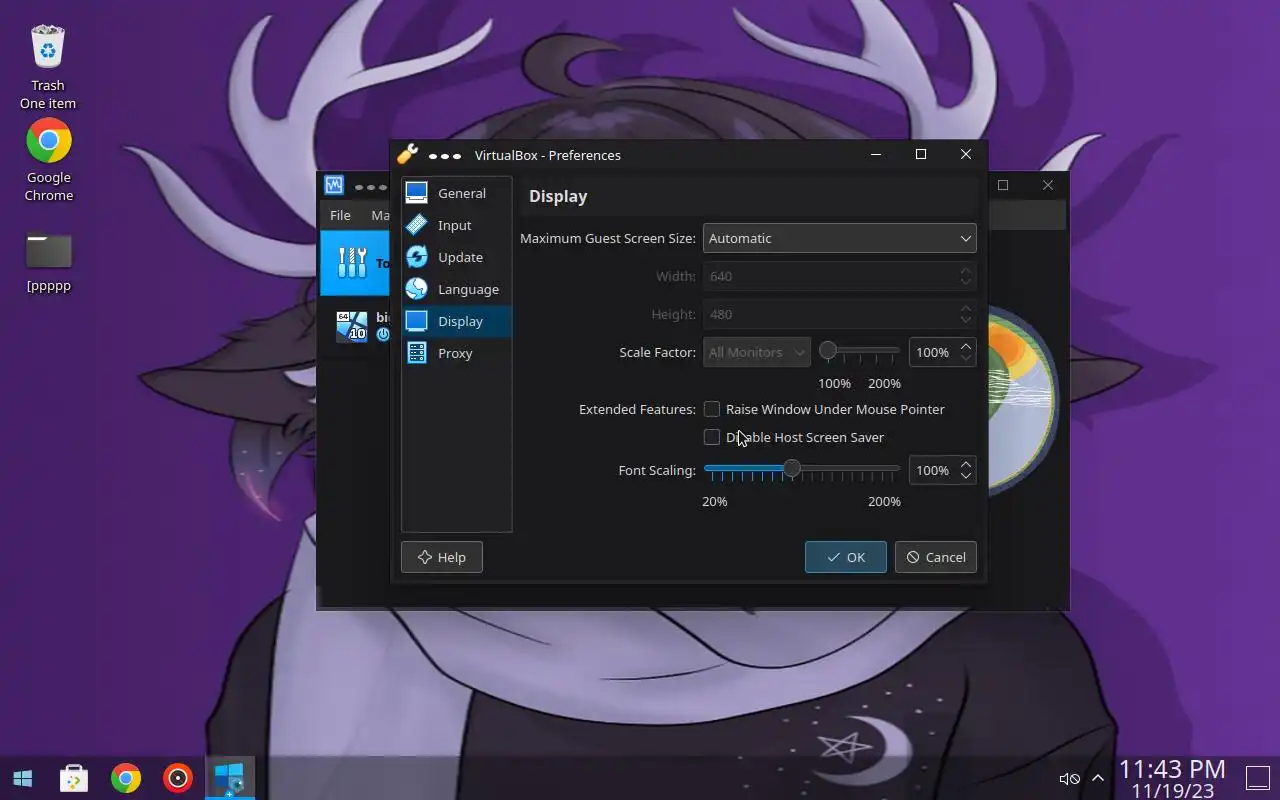Image resolution: width=1280 pixels, height=800 pixels.
Task: Click the Height field down arrow
Action: point(965,321)
